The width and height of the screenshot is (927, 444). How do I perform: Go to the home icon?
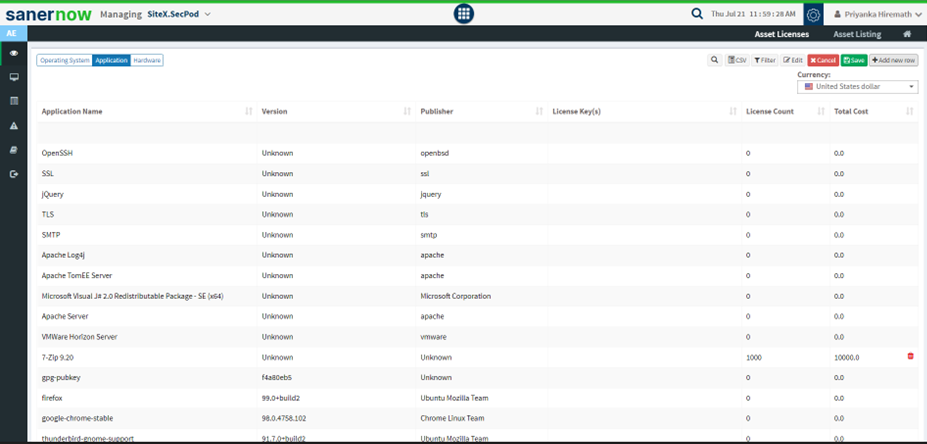pyautogui.click(x=907, y=34)
